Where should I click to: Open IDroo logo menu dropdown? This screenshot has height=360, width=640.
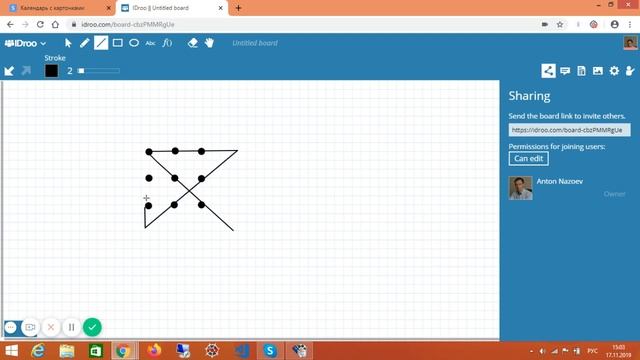click(x=25, y=43)
